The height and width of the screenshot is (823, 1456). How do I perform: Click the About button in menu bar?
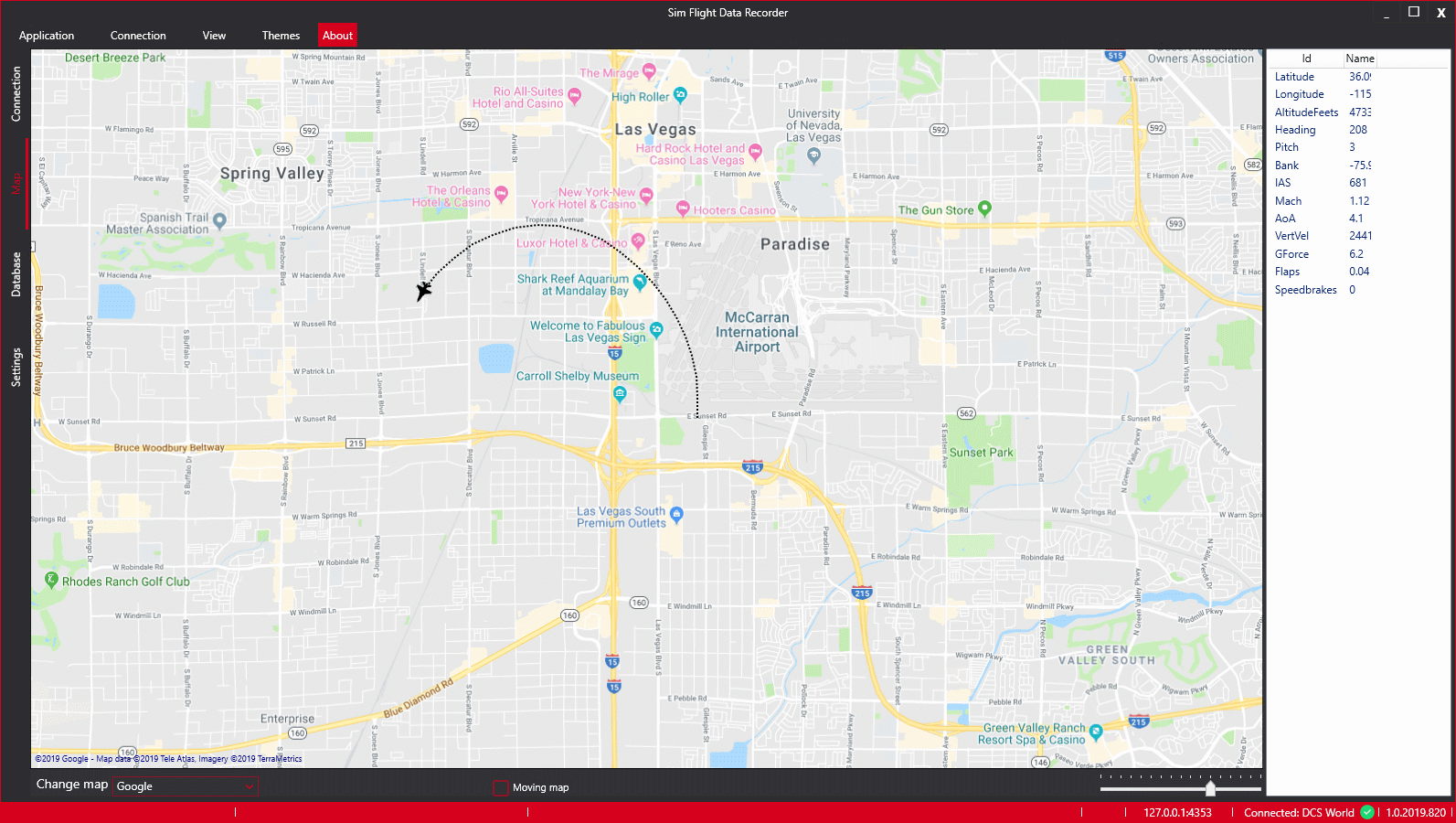(x=337, y=36)
